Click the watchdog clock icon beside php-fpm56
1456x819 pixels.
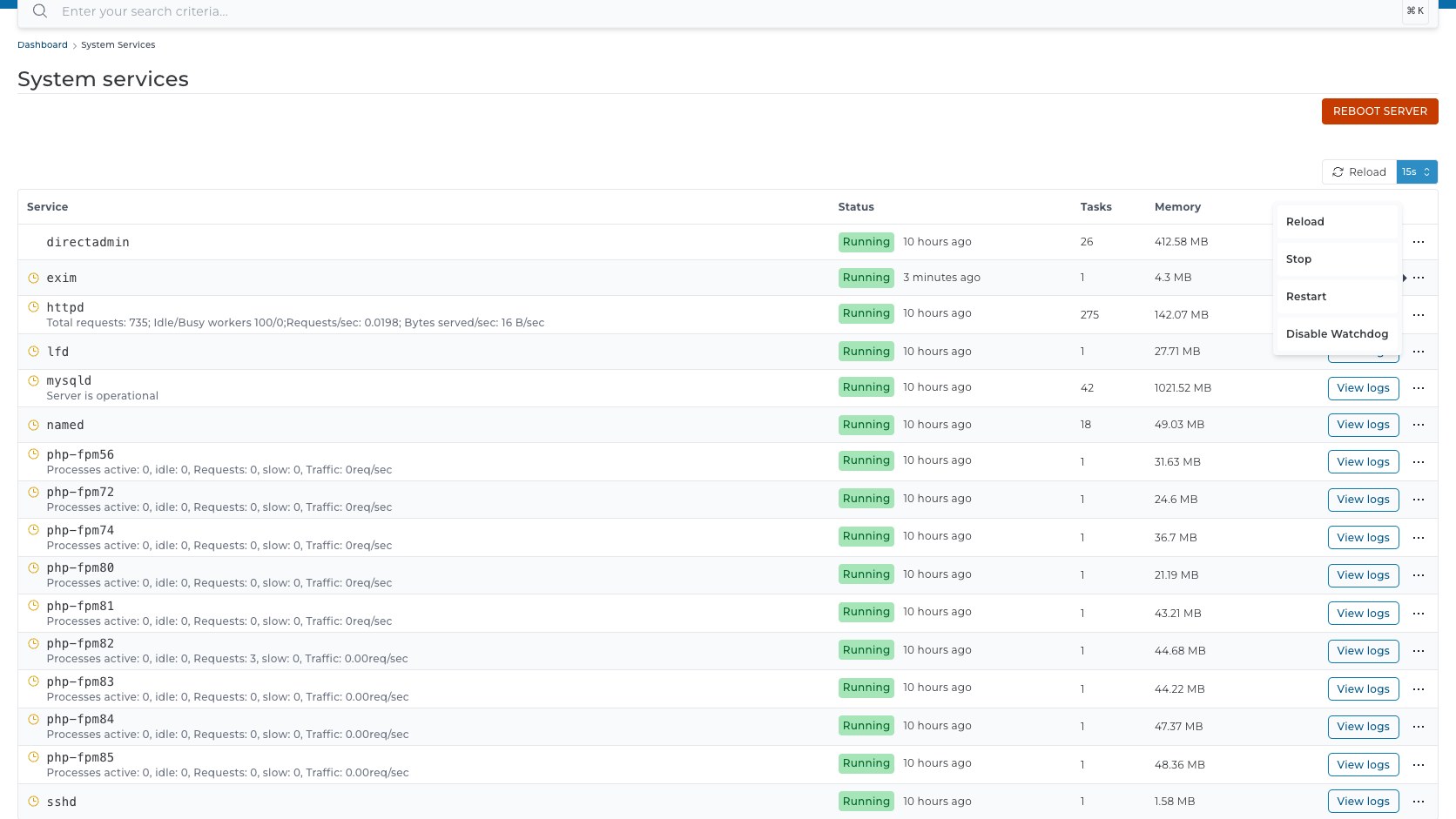click(x=34, y=453)
